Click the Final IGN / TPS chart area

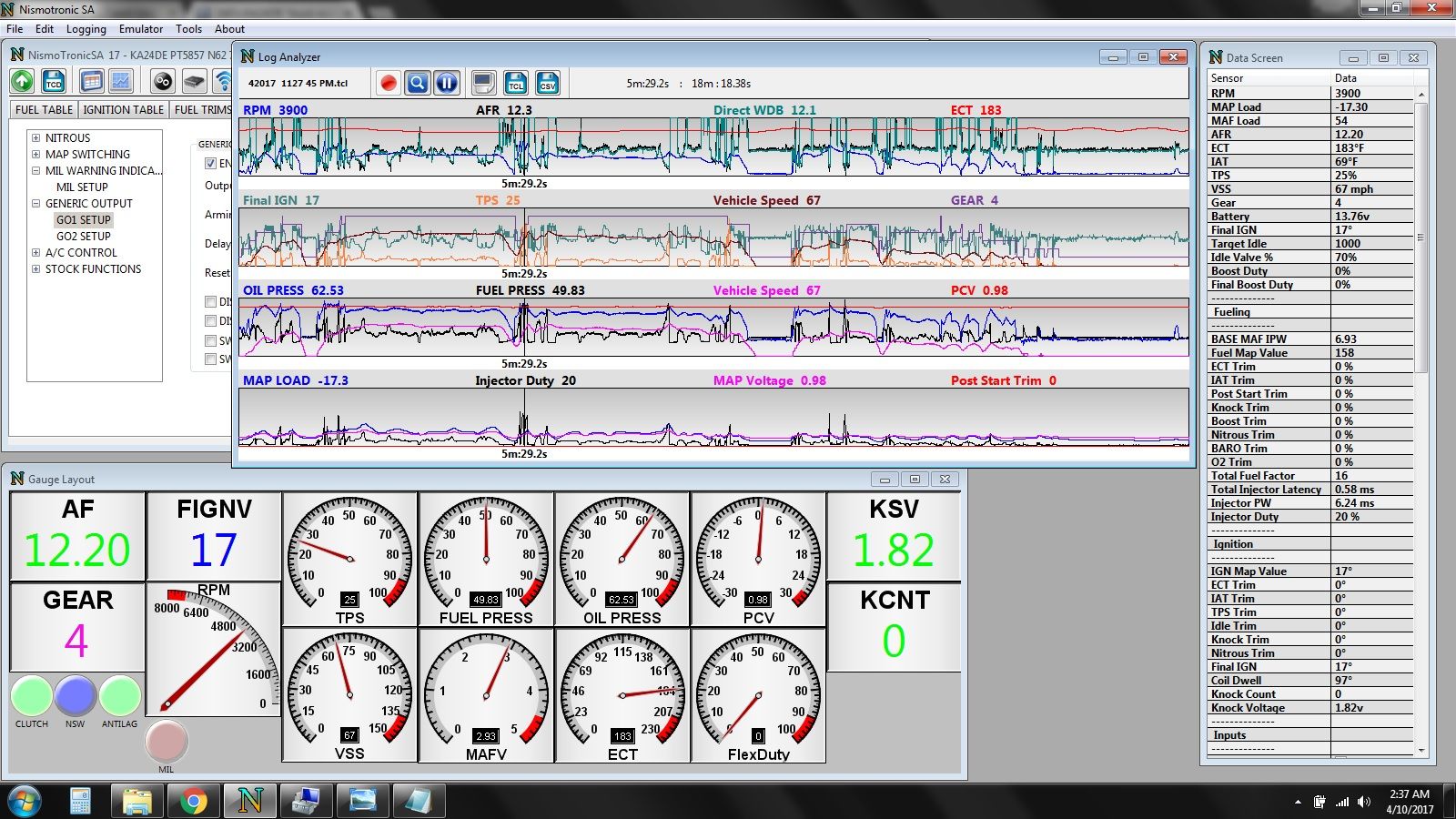click(713, 237)
